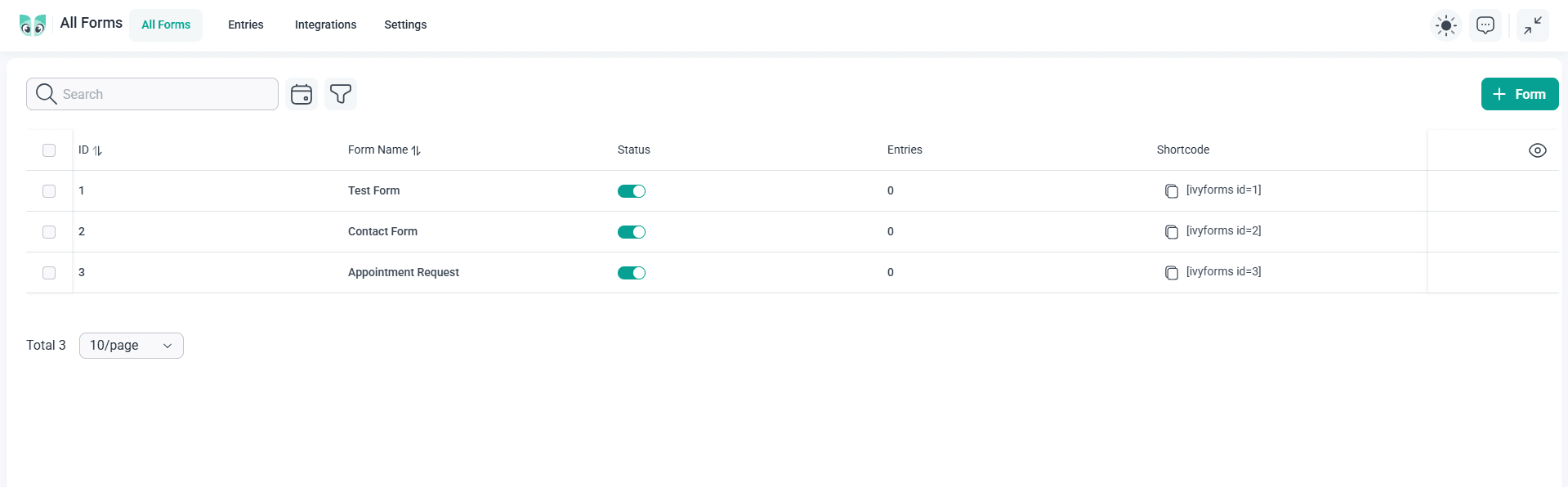This screenshot has height=487, width=1568.
Task: Toggle off Contact Form status
Action: click(x=631, y=232)
